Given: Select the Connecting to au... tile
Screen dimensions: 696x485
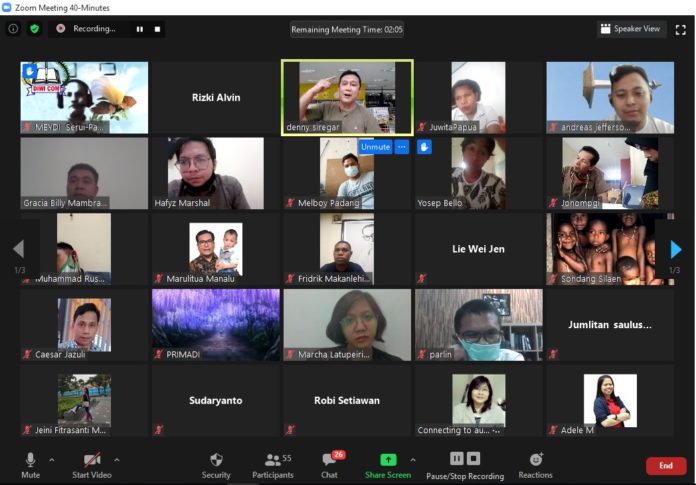Looking at the screenshot, I should tap(478, 401).
